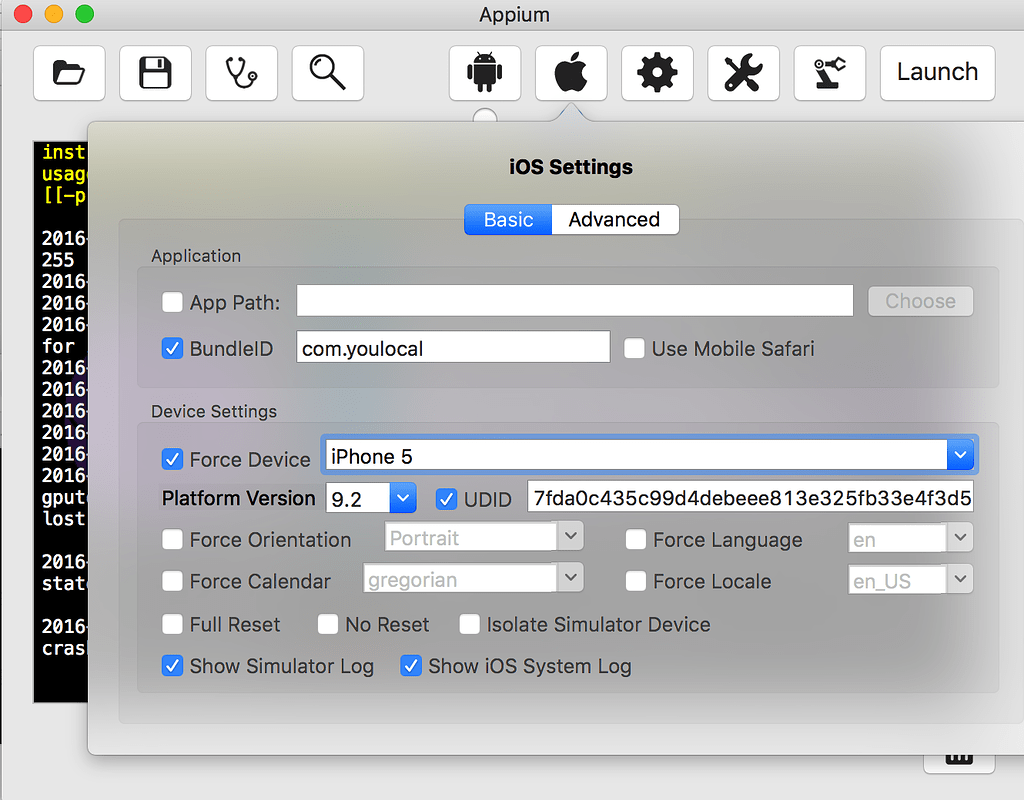Uncheck Show Simulator Log
This screenshot has width=1024, height=800.
tap(172, 665)
